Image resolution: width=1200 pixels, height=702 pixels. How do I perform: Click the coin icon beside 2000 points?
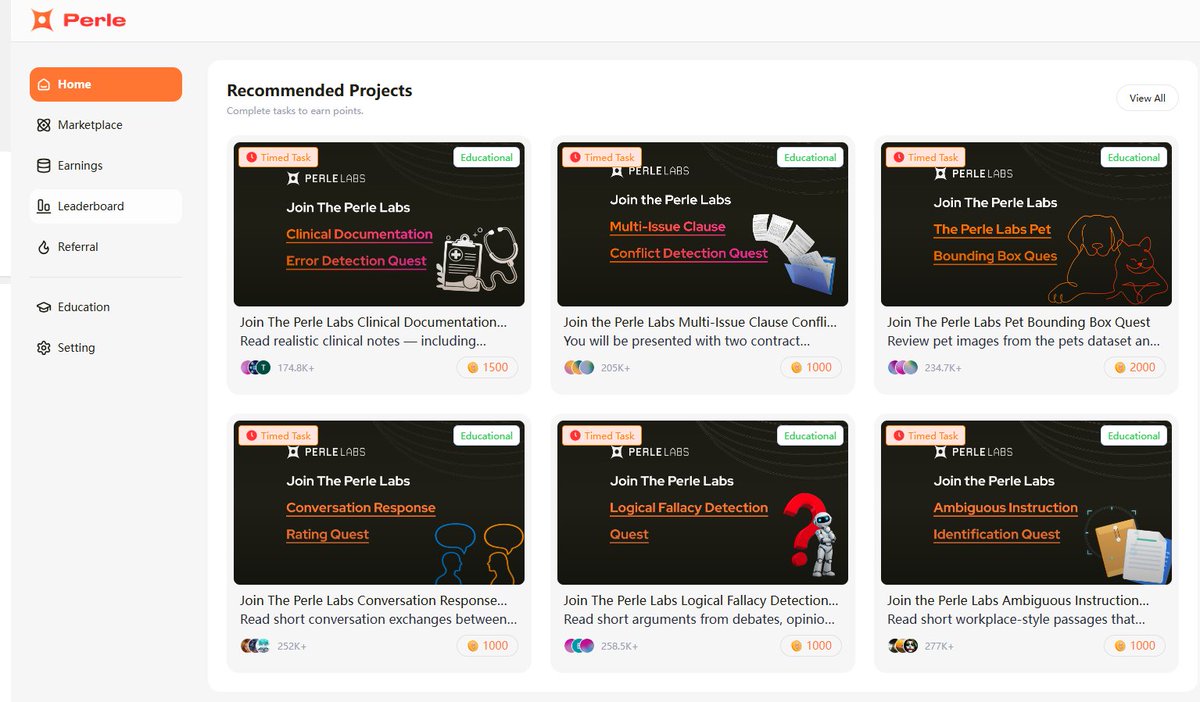1120,367
